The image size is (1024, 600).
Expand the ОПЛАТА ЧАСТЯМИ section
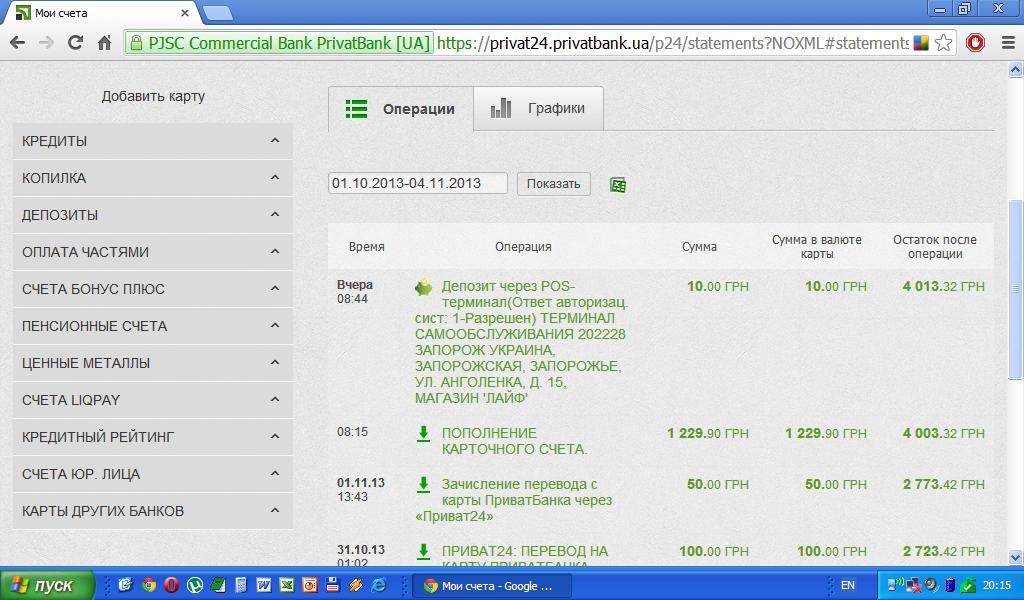153,252
